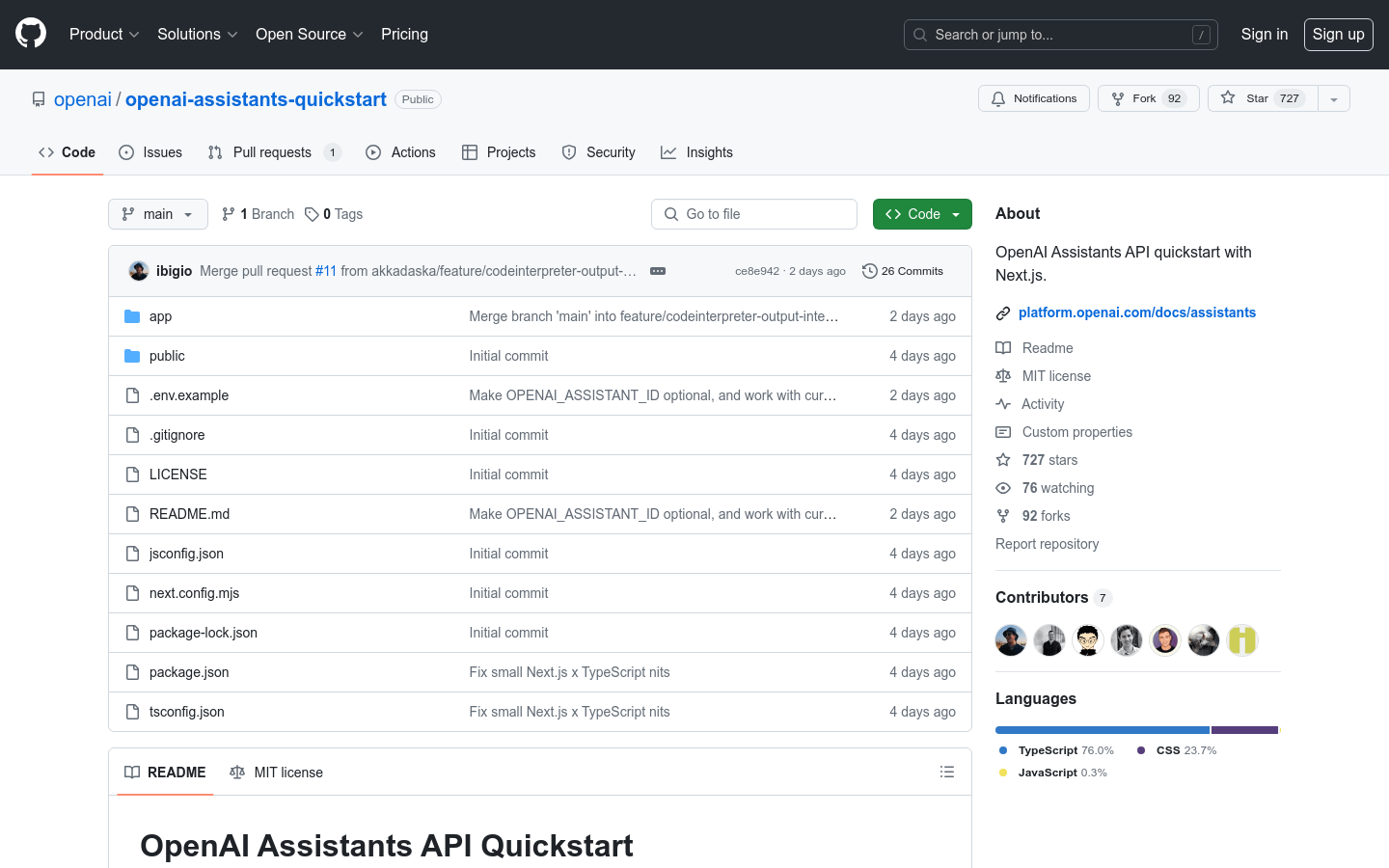Click the first contributor avatar
This screenshot has height=868, width=1389.
pyautogui.click(x=1011, y=640)
